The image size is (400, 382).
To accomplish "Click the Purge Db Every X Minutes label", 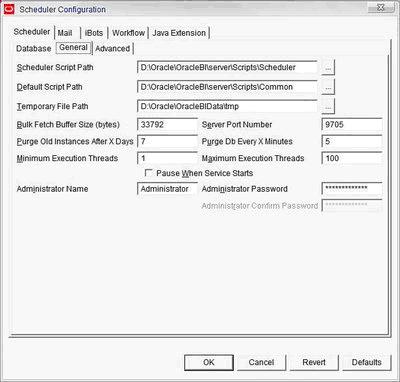I will pos(247,141).
